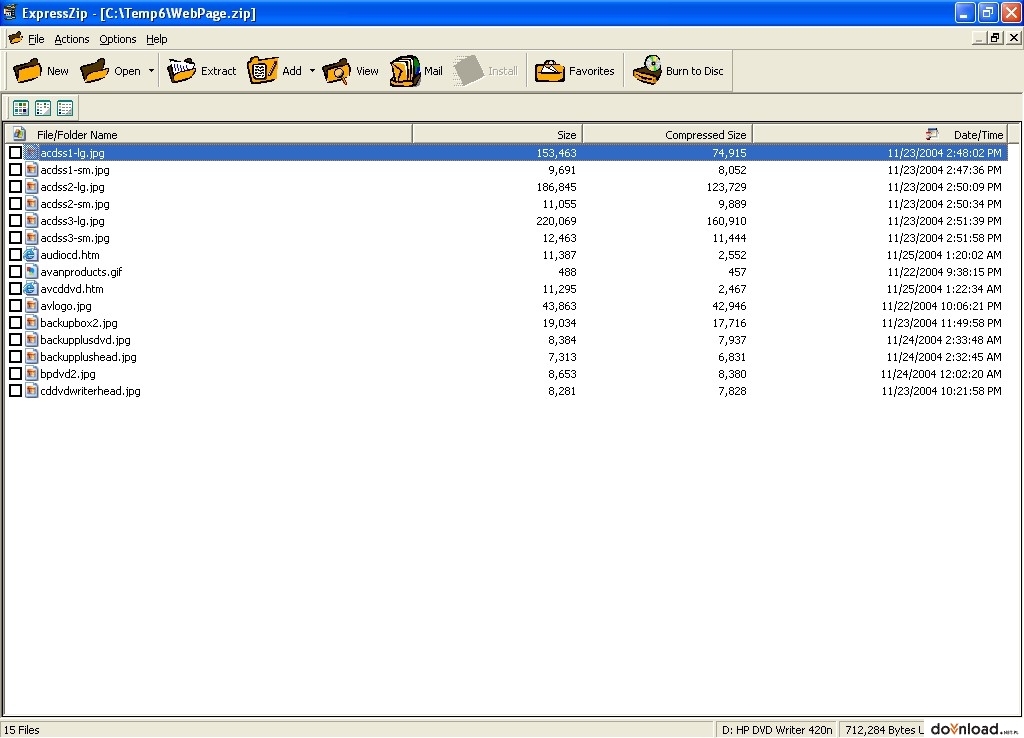Click the 123,729 compressed size value
The image size is (1024, 738).
click(x=726, y=187)
